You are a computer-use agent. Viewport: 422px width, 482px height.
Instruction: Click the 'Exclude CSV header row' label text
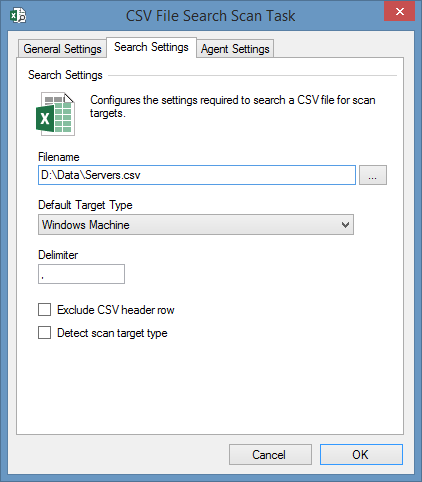coord(116,310)
